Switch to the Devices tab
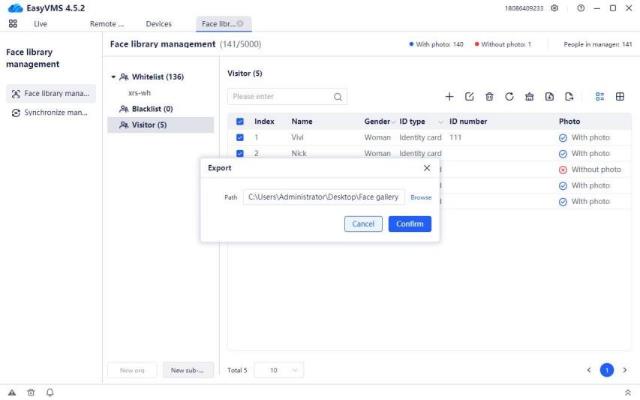The height and width of the screenshot is (400, 640). point(158,23)
